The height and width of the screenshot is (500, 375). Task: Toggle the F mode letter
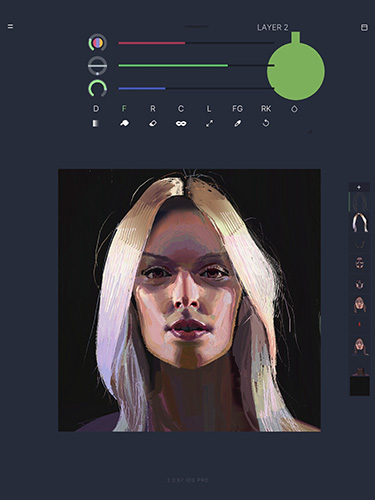coord(124,109)
